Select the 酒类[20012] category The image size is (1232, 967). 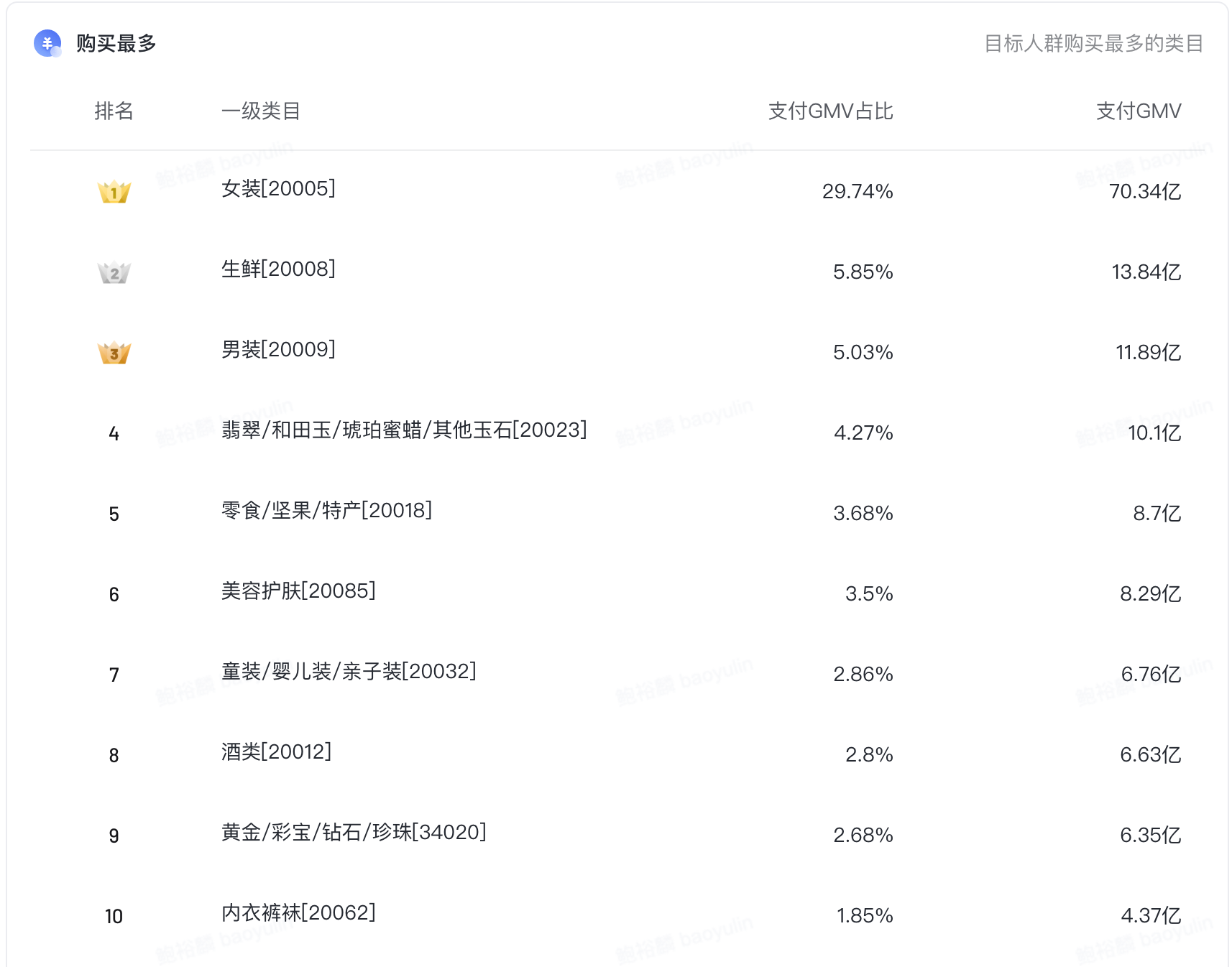[276, 752]
